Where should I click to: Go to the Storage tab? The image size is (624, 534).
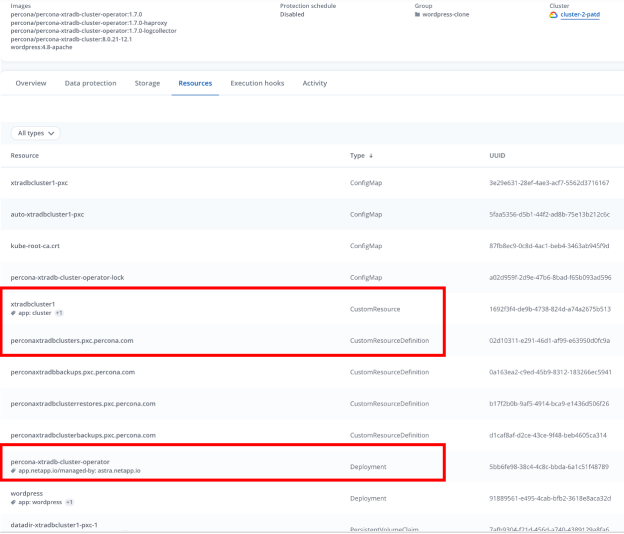click(147, 83)
